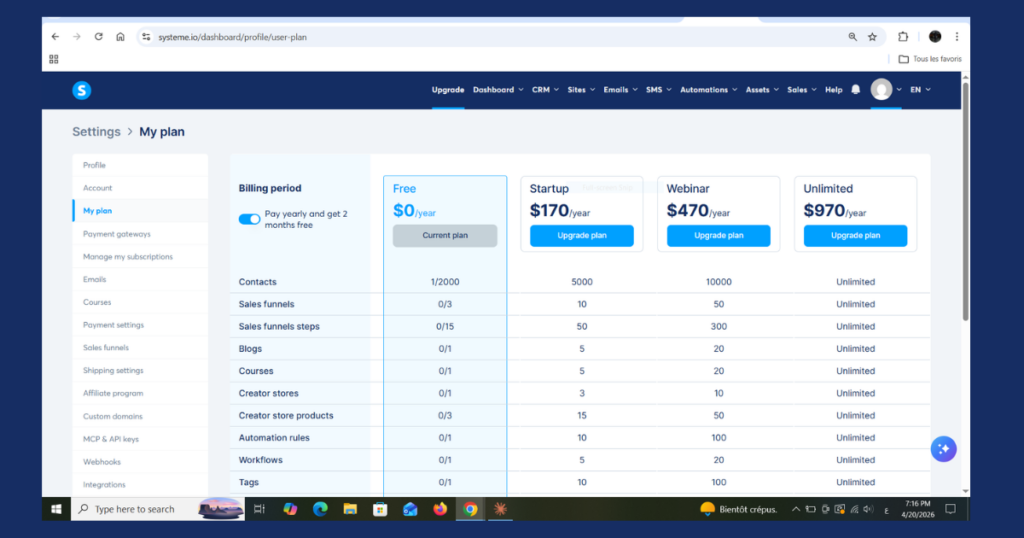The height and width of the screenshot is (538, 1024).
Task: Open Affiliate program settings
Action: pyautogui.click(x=140, y=393)
